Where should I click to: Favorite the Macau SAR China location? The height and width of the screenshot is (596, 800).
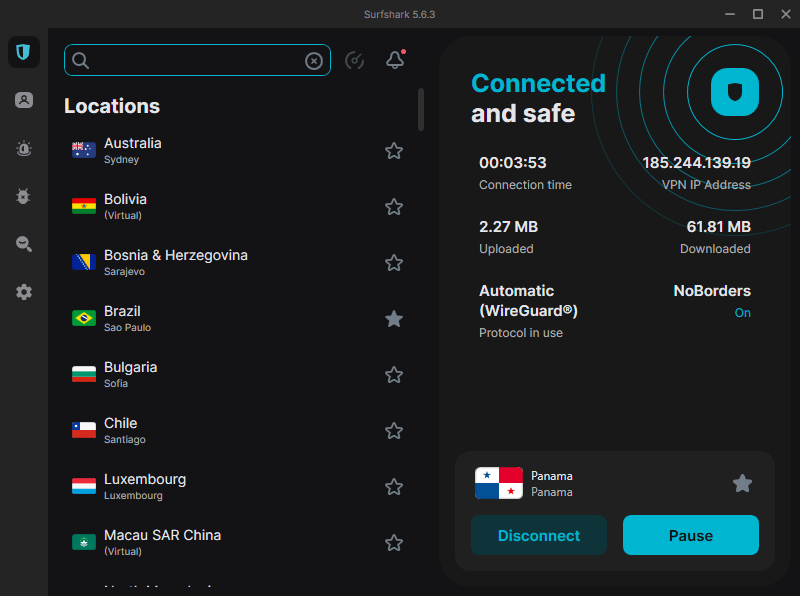click(x=394, y=543)
